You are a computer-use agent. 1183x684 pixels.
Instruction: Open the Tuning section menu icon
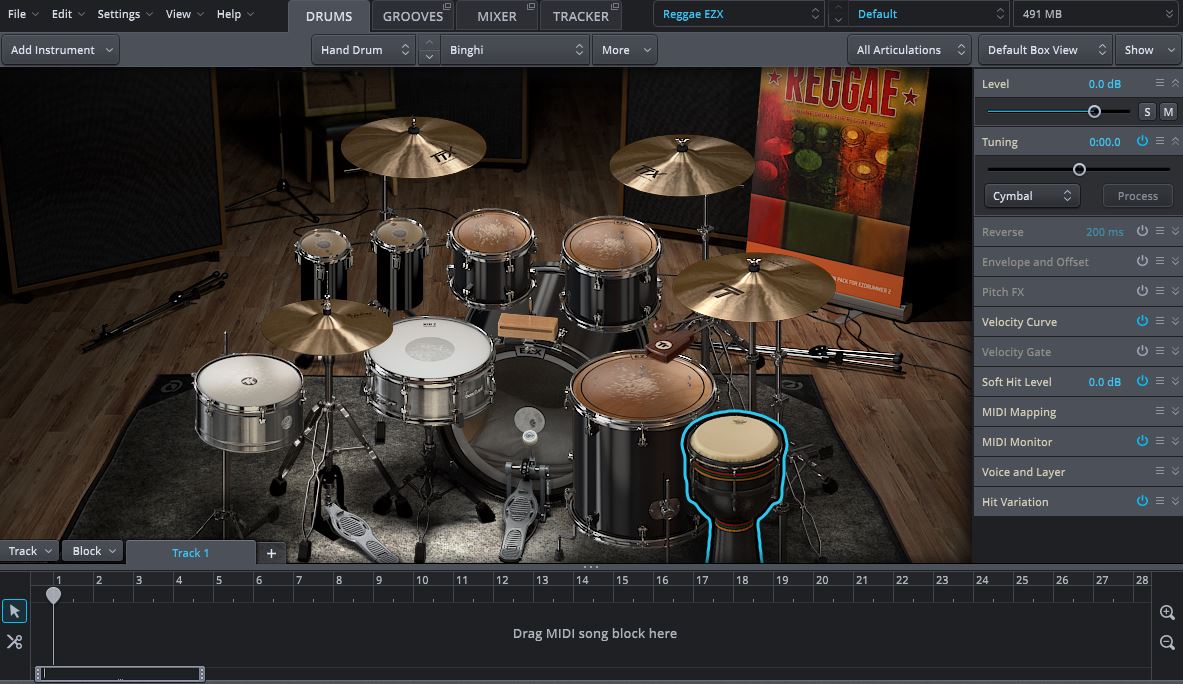tap(1160, 141)
